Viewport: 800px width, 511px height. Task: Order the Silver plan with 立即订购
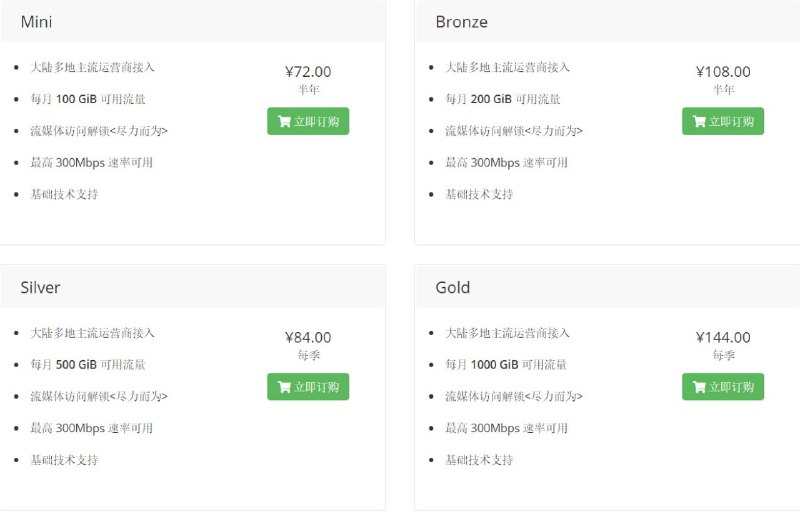pyautogui.click(x=308, y=387)
